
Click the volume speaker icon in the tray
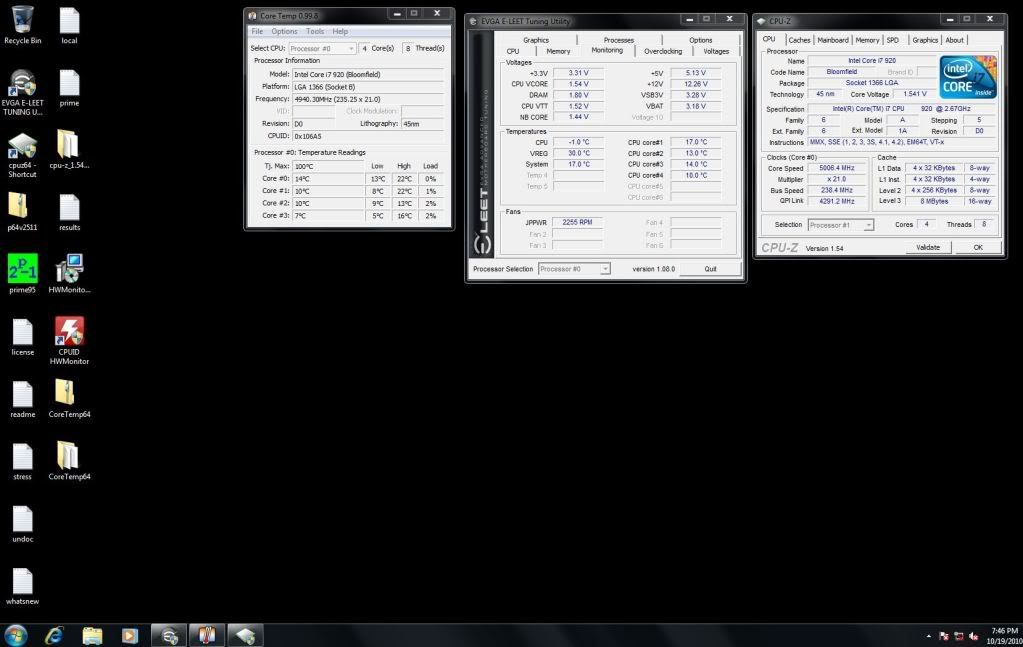tap(973, 636)
